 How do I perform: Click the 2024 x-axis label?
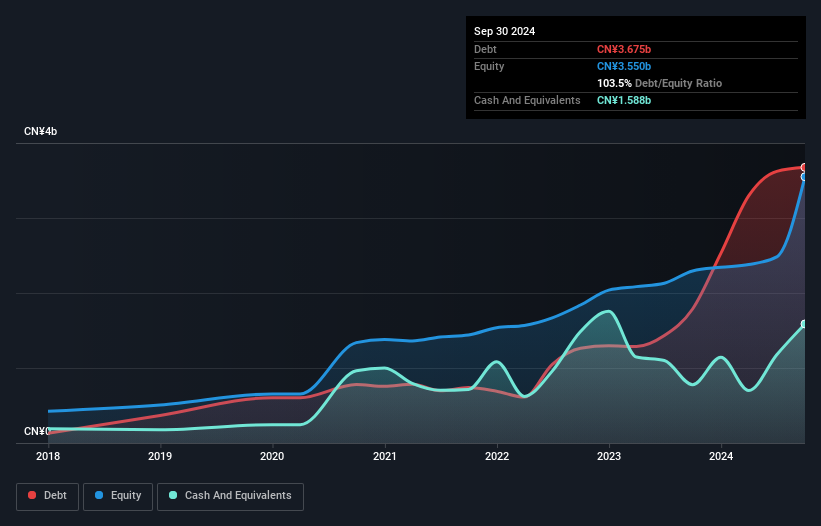[721, 456]
